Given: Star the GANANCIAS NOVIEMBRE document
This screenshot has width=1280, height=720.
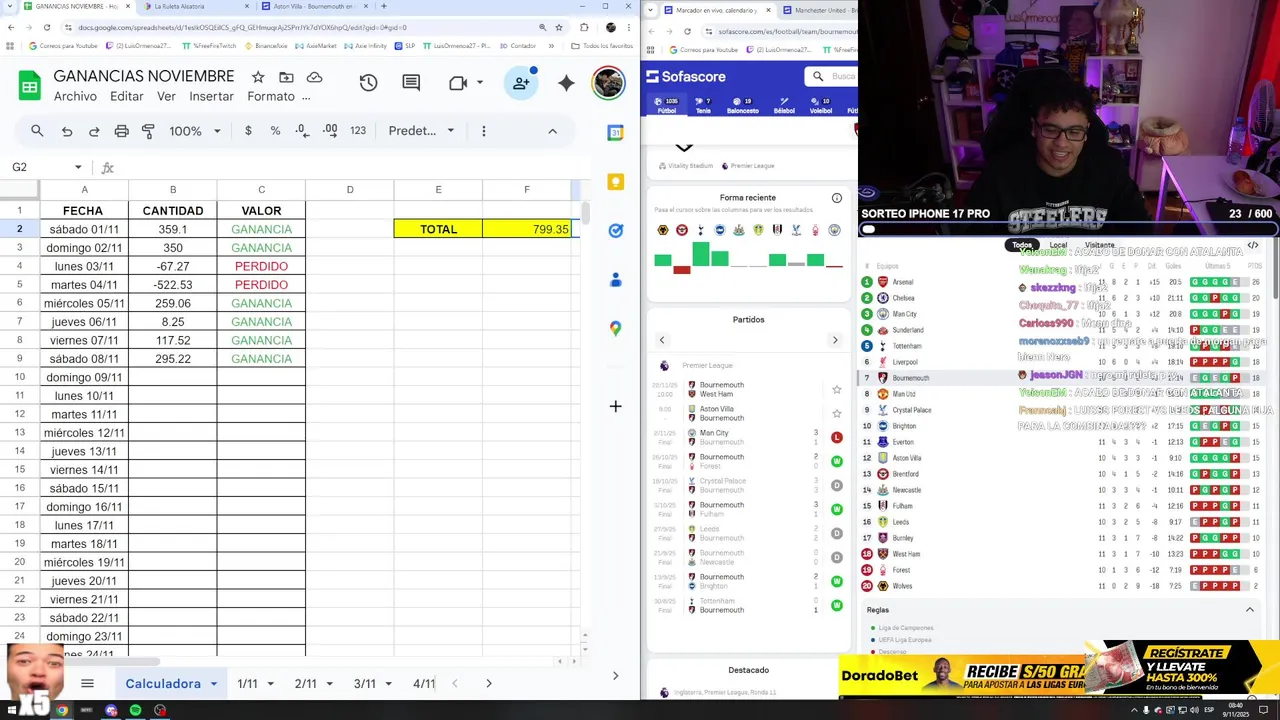Looking at the screenshot, I should tap(258, 77).
